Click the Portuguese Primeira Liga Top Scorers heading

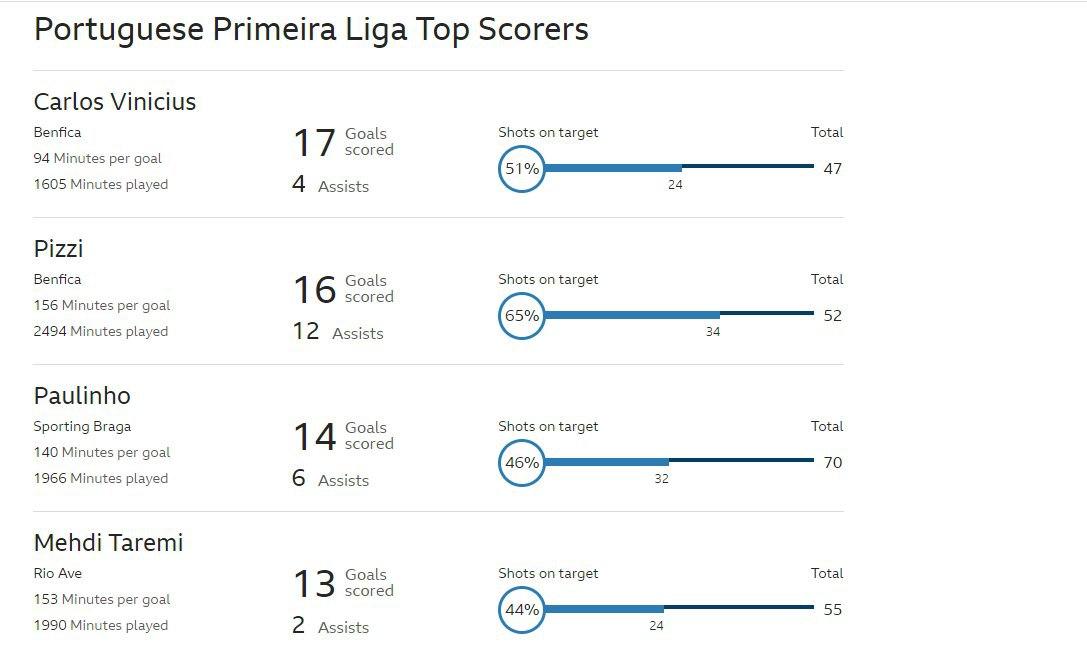point(311,30)
